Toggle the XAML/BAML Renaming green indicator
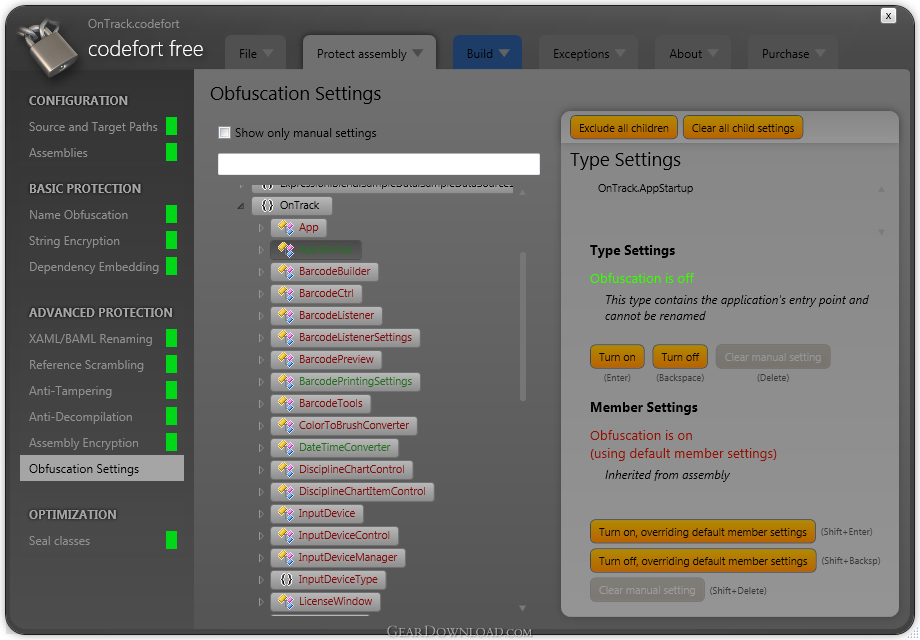This screenshot has height=640, width=920. click(x=171, y=338)
